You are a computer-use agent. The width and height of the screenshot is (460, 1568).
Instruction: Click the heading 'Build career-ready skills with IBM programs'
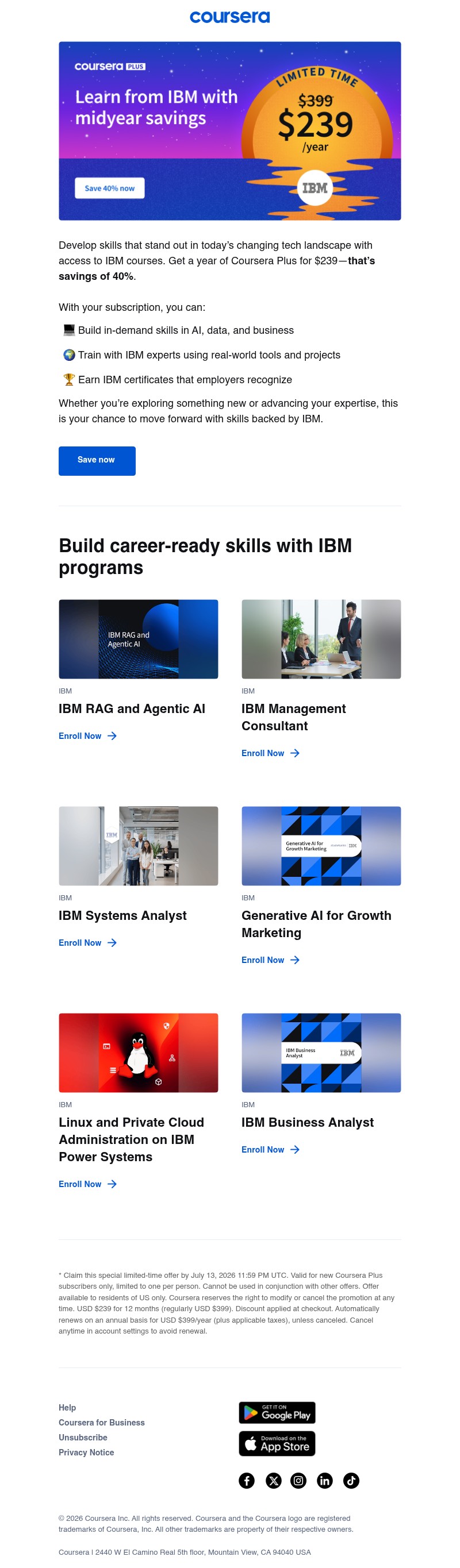pos(205,556)
